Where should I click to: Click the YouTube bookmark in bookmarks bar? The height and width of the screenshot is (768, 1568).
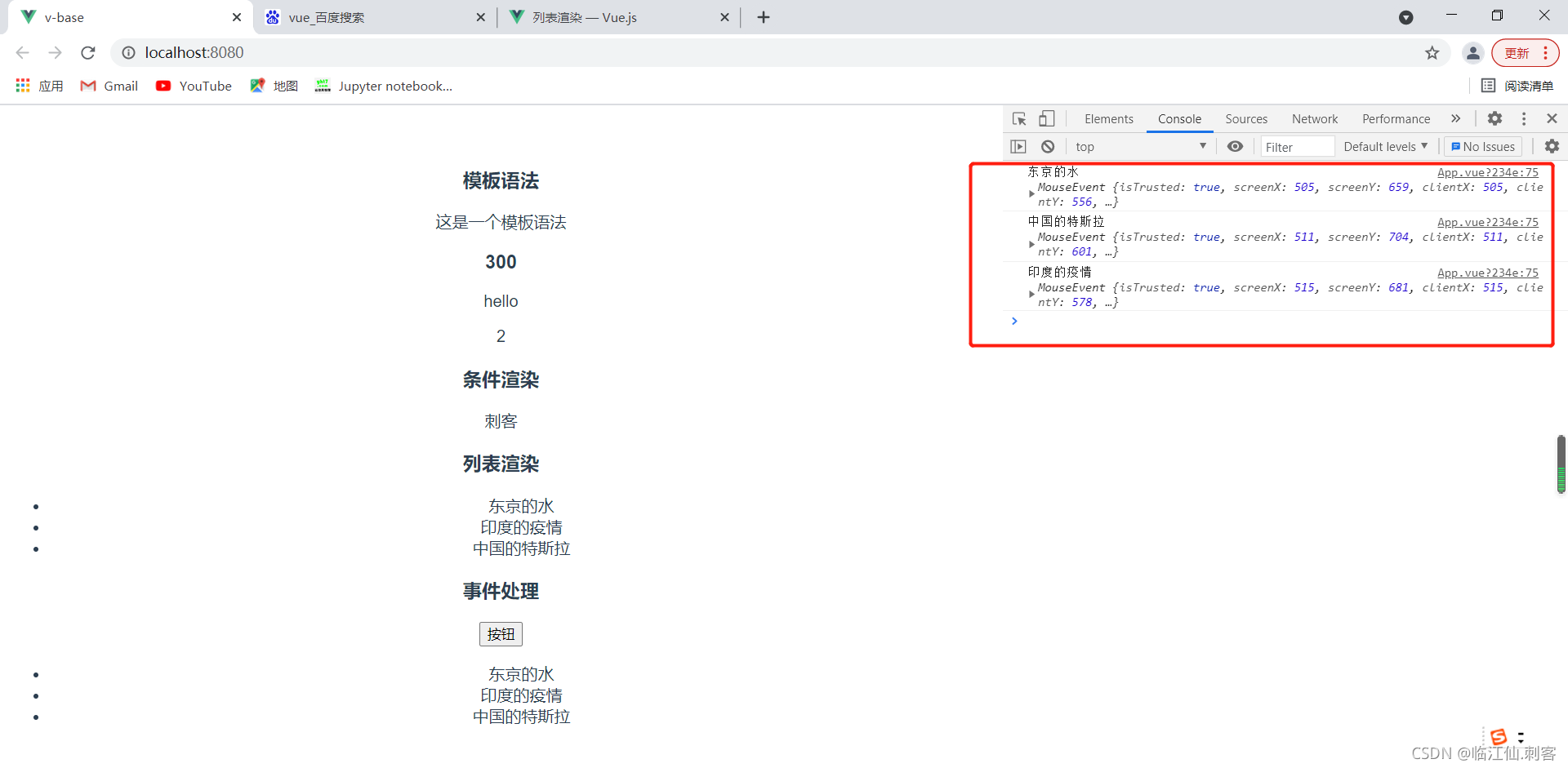point(194,86)
